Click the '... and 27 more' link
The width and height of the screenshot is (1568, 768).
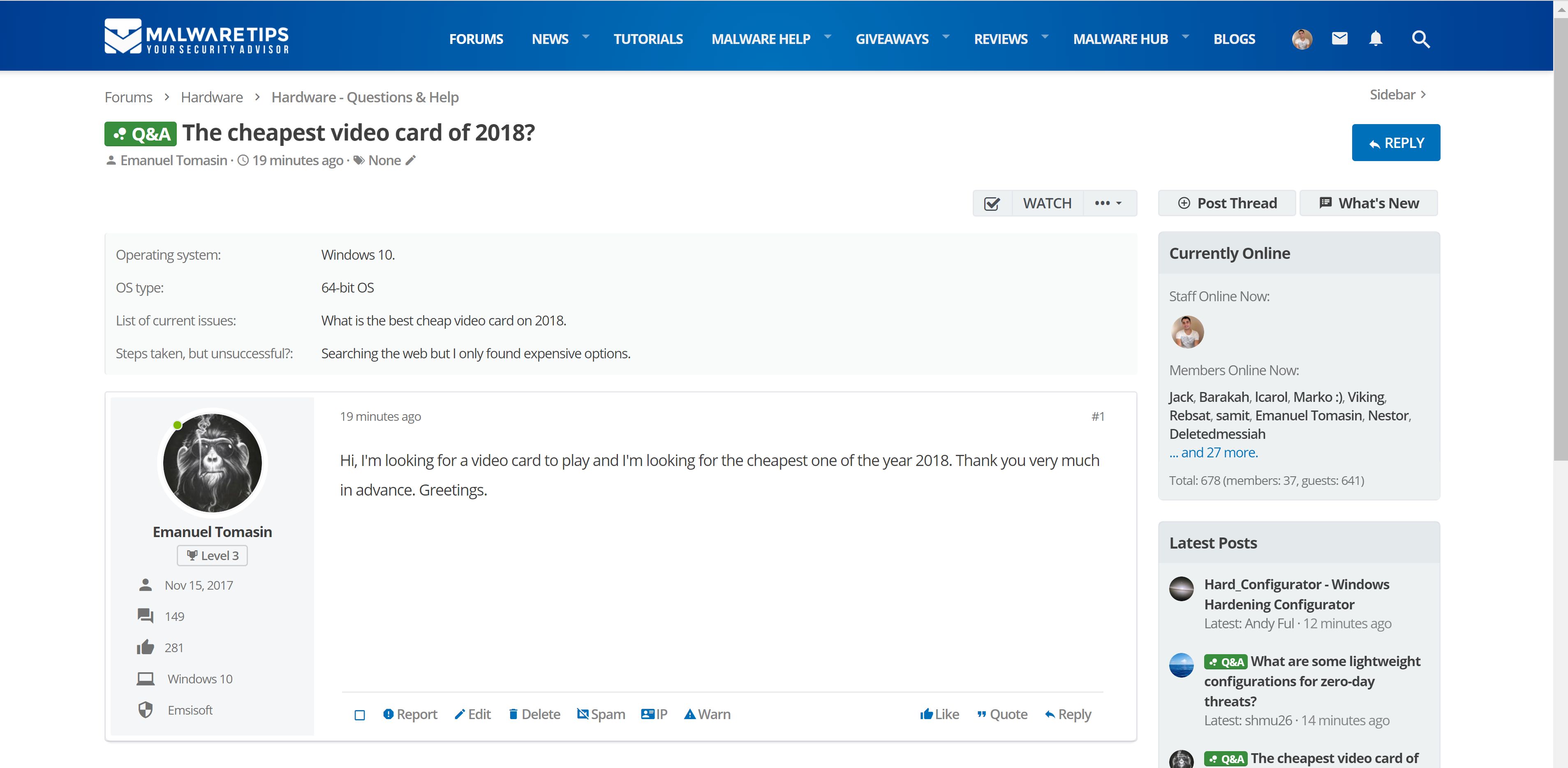tap(1213, 453)
